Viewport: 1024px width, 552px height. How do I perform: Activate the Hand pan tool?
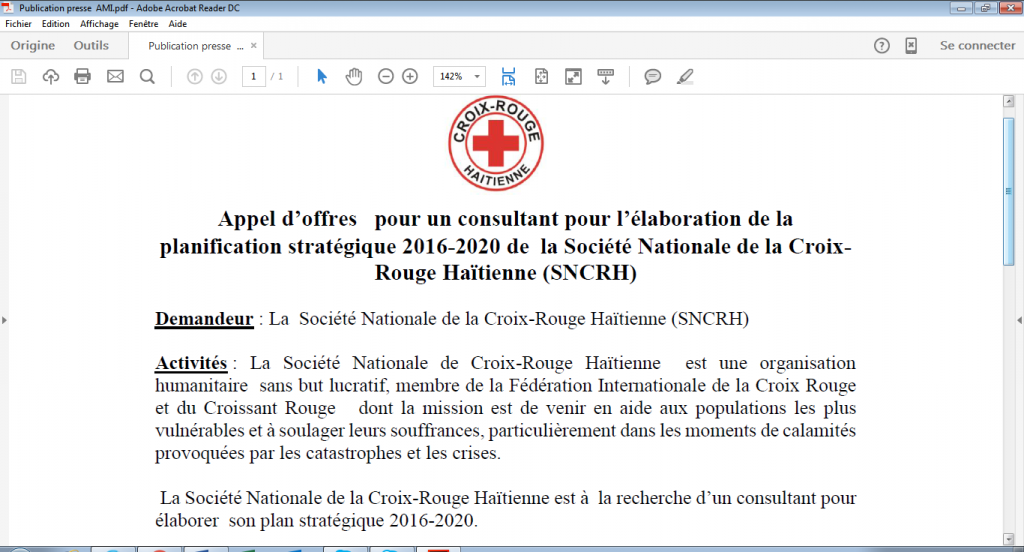pos(354,76)
